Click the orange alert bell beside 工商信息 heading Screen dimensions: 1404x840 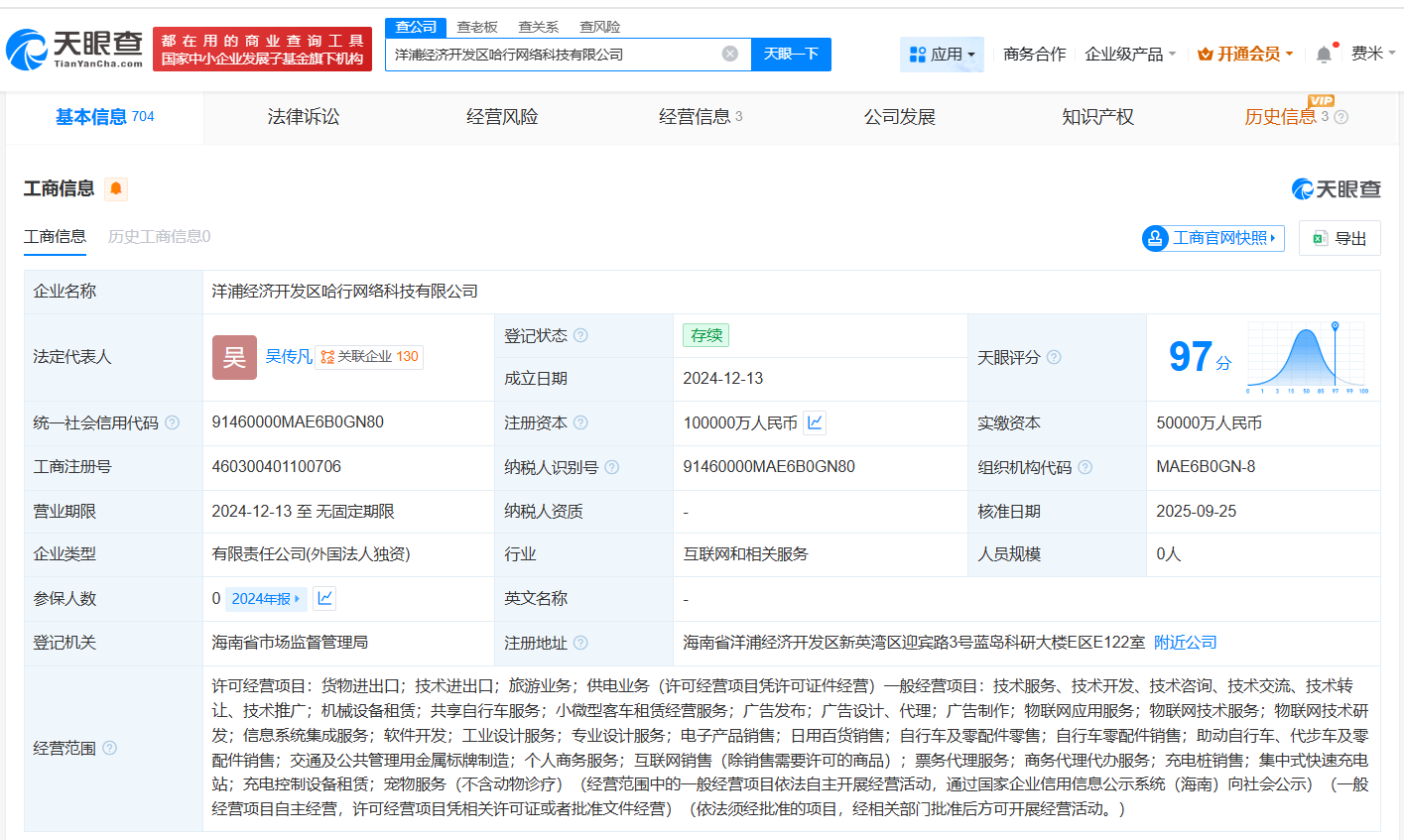point(116,188)
